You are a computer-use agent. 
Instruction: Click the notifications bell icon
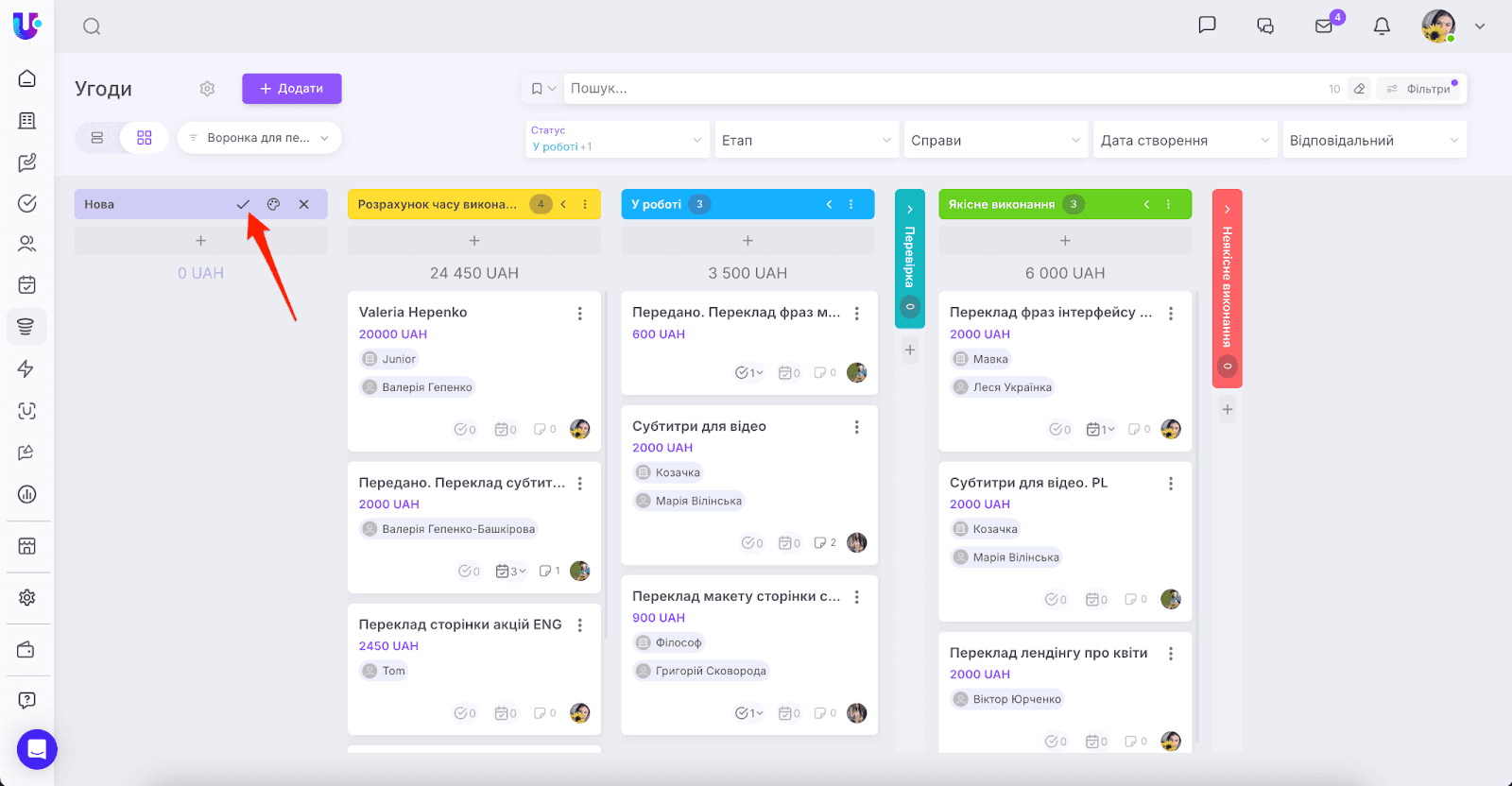coord(1382,26)
